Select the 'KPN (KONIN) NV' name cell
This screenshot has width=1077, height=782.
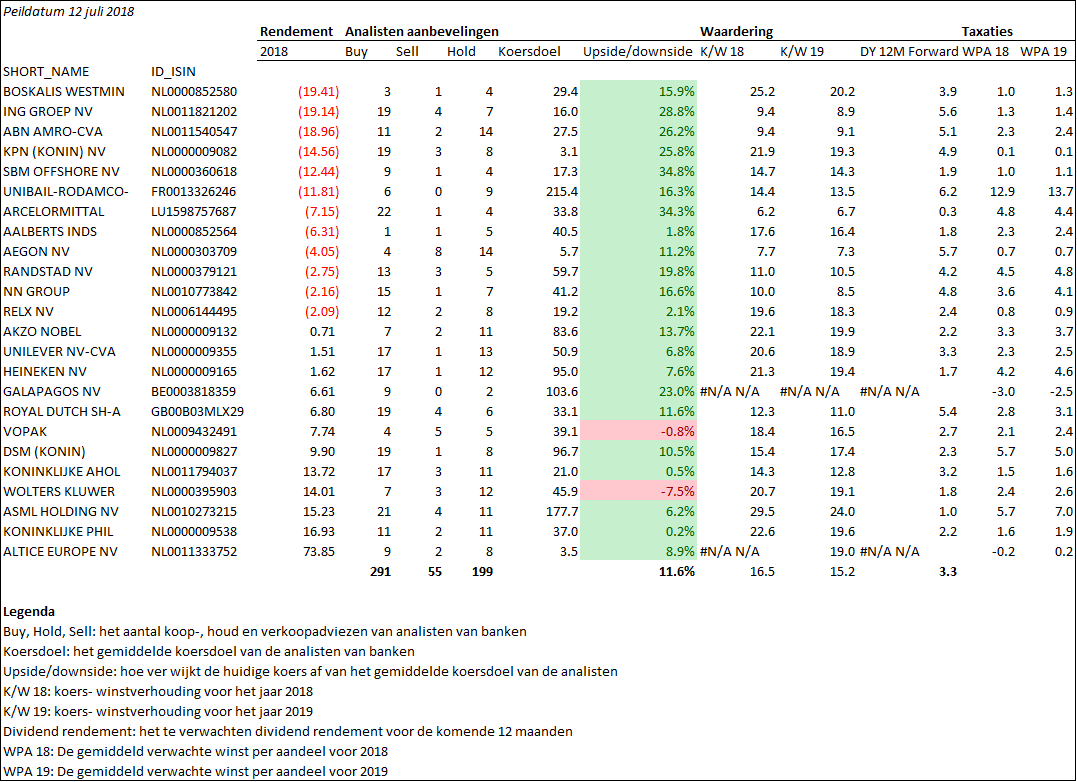click(x=54, y=151)
